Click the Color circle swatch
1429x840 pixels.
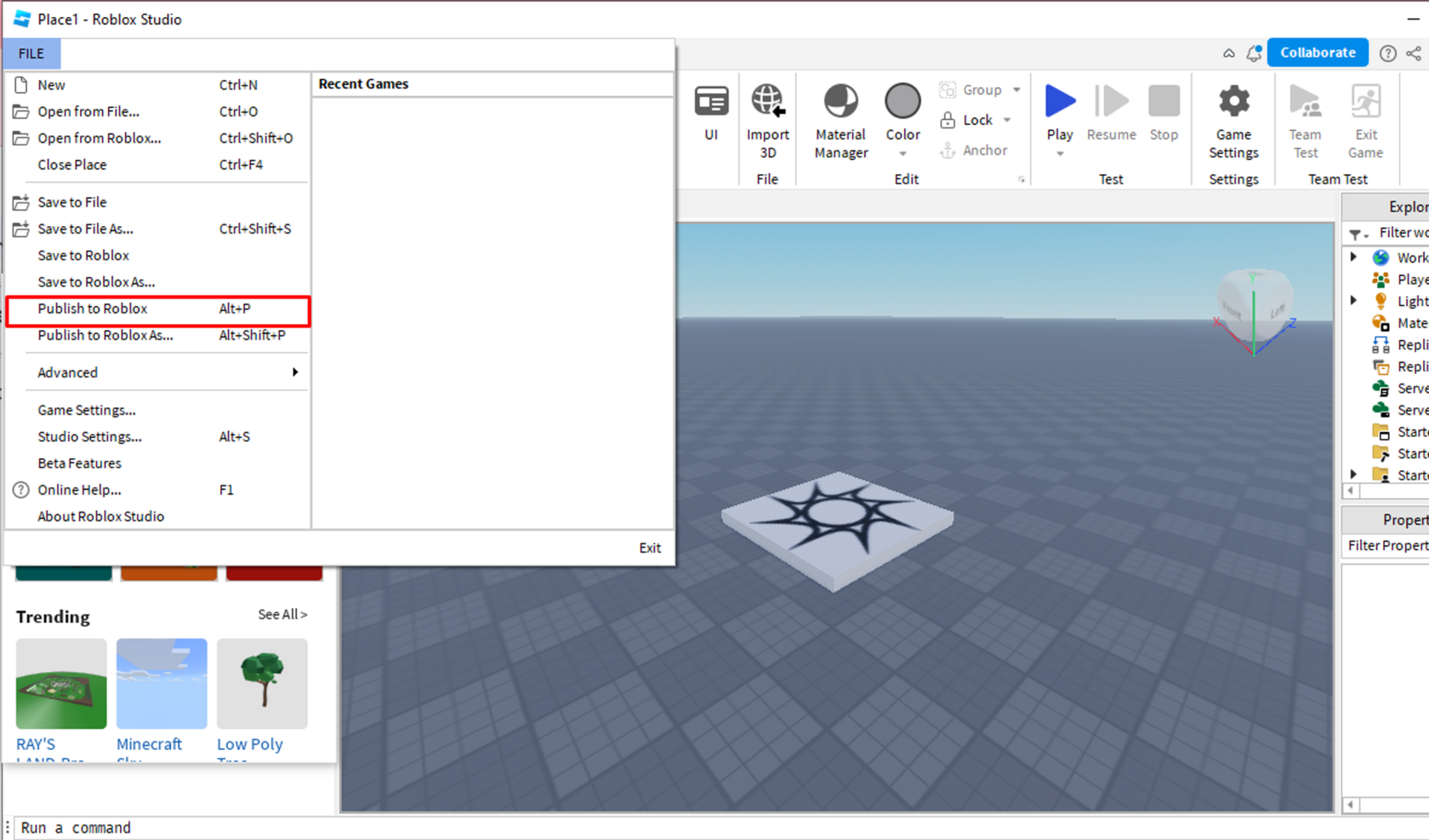point(902,100)
